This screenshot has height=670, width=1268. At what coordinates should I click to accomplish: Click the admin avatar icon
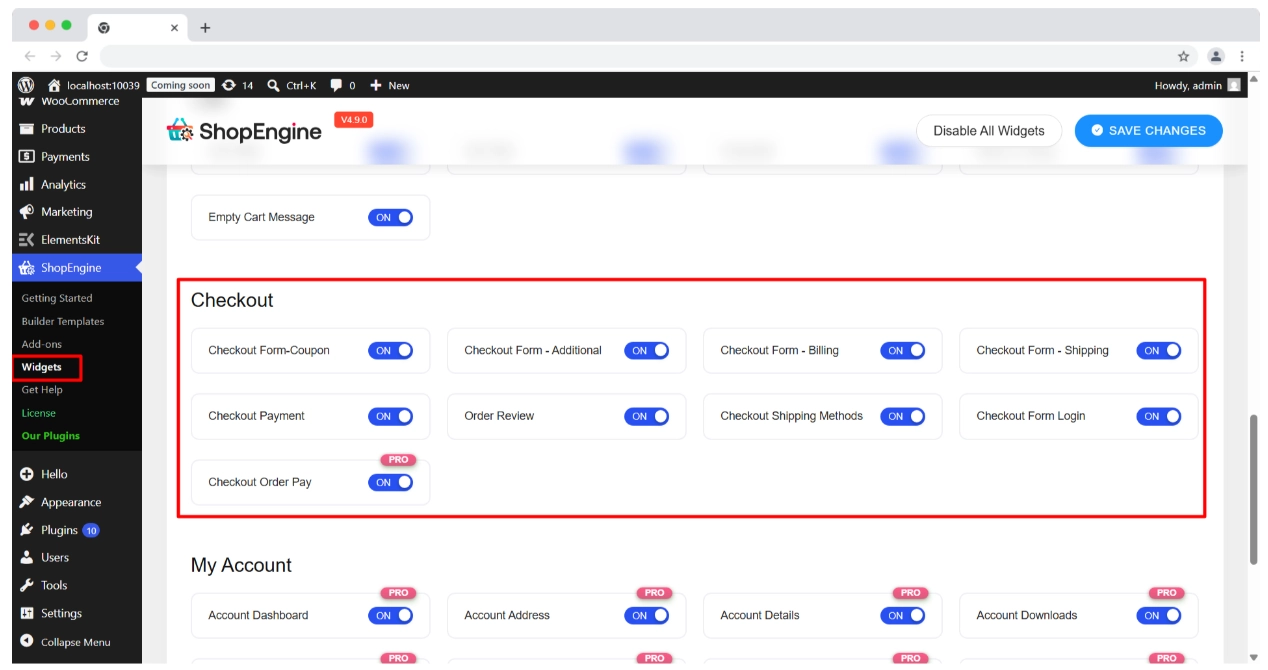(x=1234, y=85)
